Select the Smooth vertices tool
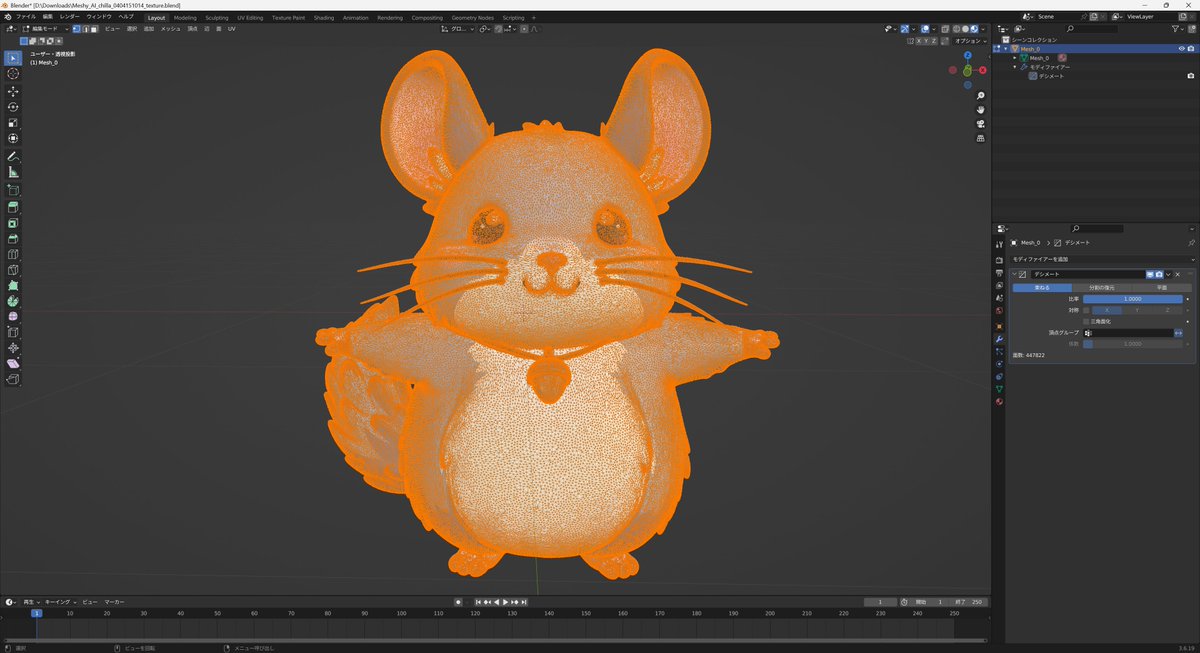The width and height of the screenshot is (1200, 653). click(13, 317)
